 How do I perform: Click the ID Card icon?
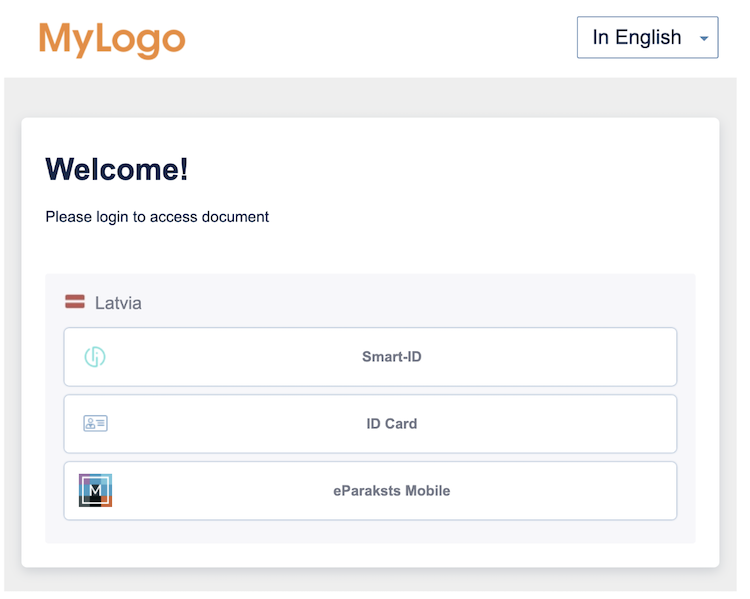click(95, 424)
